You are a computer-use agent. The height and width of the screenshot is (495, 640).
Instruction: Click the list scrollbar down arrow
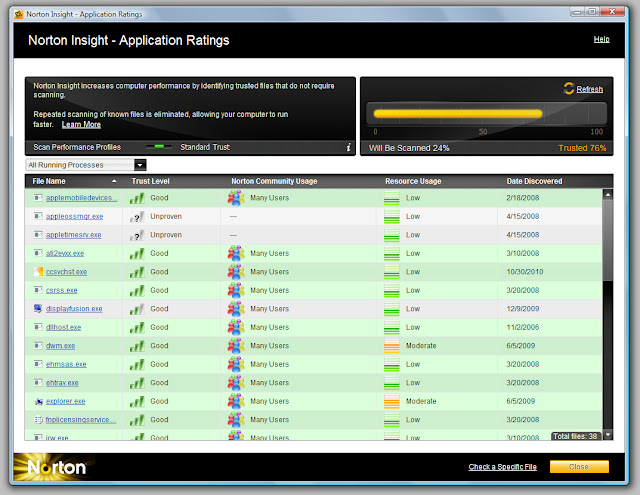608,435
